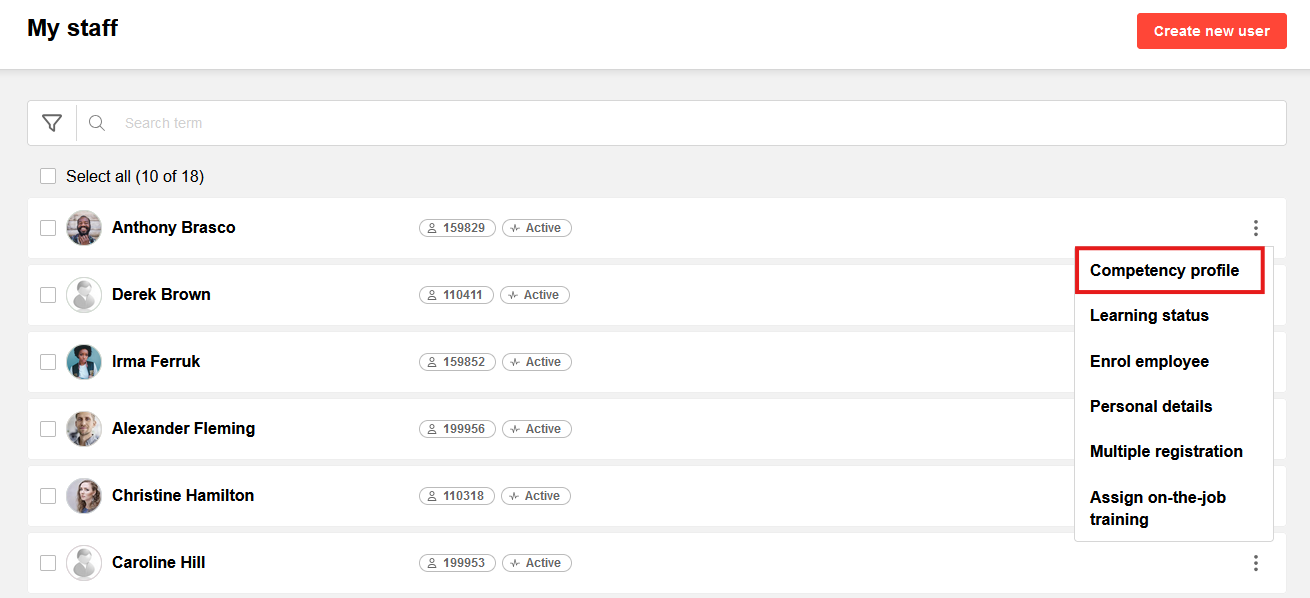
Task: Open Christine Hamilton's name link
Action: pyautogui.click(x=183, y=496)
